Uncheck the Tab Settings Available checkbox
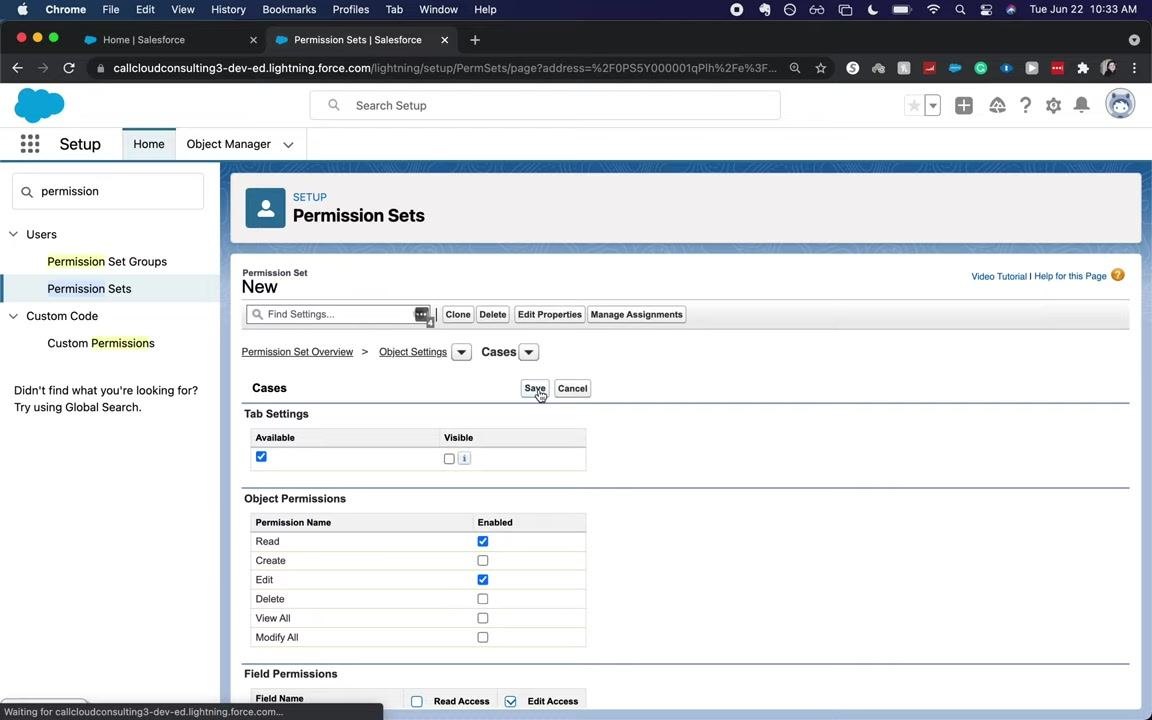 [x=261, y=456]
